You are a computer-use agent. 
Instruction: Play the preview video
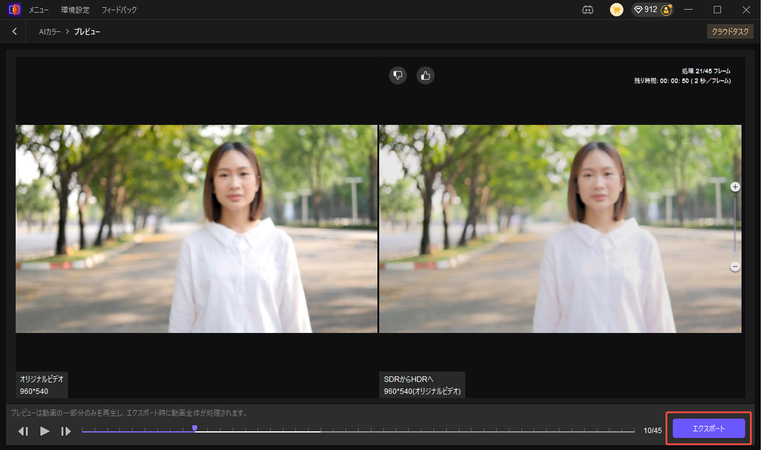(45, 431)
